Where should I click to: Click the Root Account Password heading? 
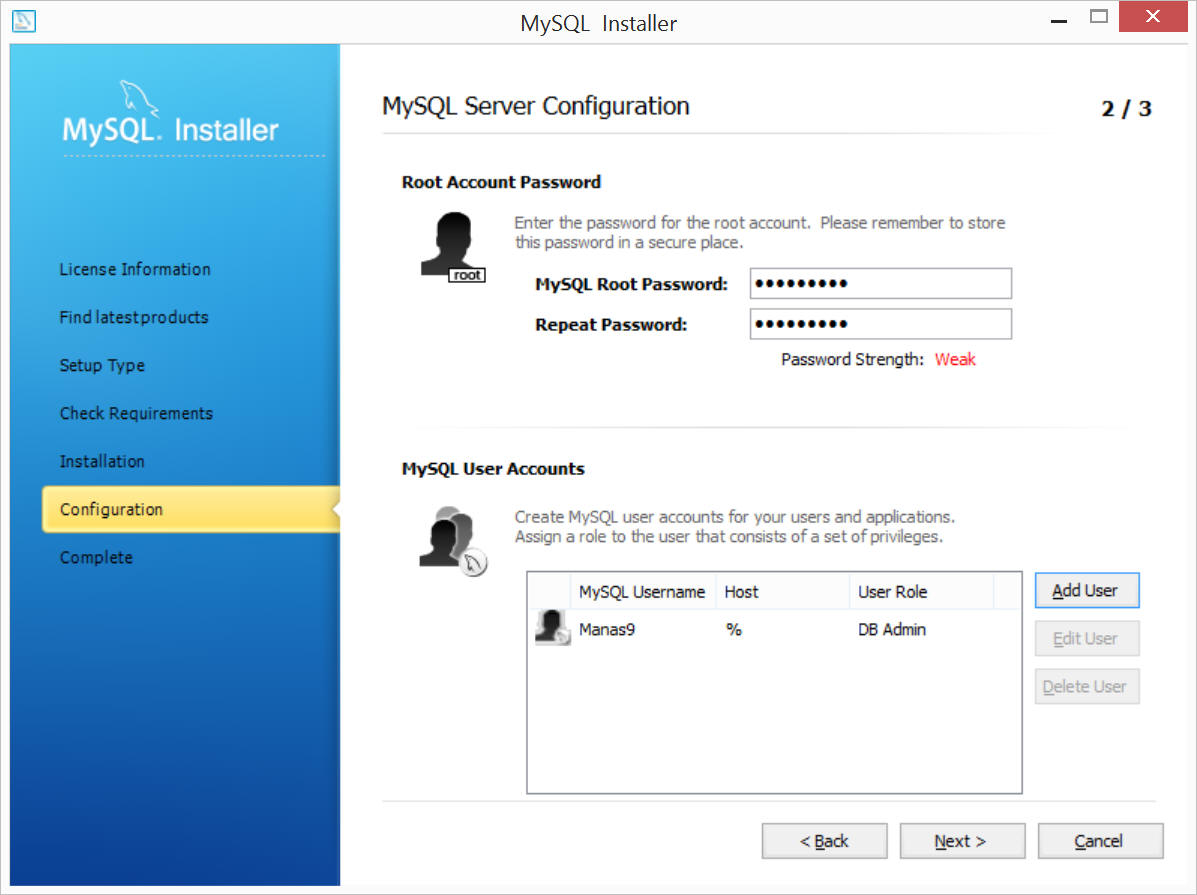click(x=502, y=182)
